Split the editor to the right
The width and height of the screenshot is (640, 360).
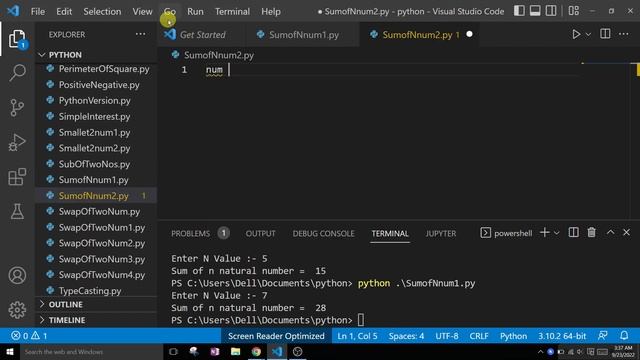605,34
